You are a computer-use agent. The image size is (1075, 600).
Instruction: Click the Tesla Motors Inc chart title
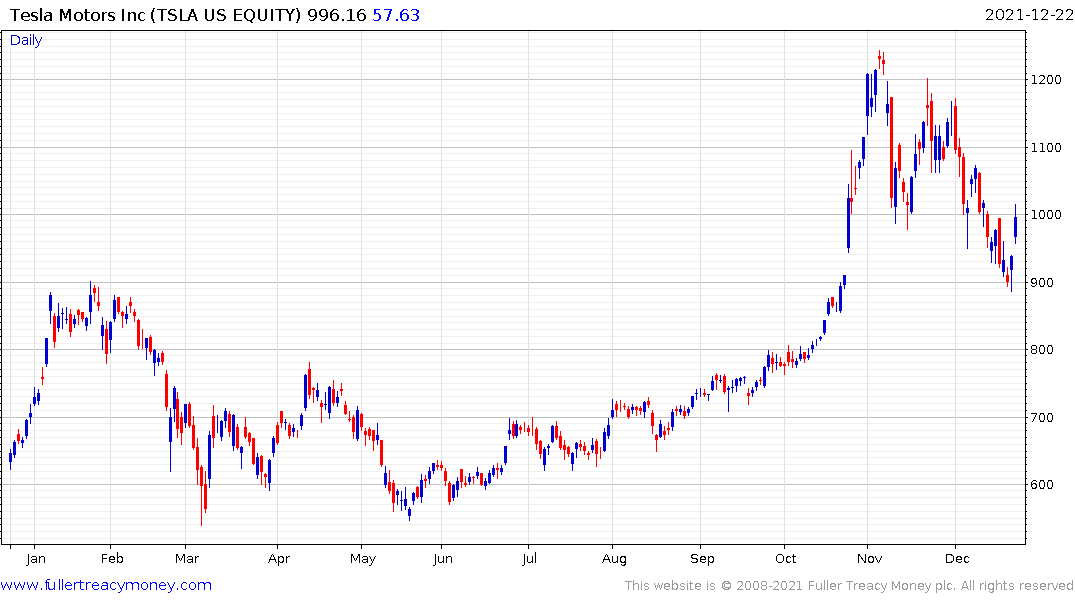[156, 15]
